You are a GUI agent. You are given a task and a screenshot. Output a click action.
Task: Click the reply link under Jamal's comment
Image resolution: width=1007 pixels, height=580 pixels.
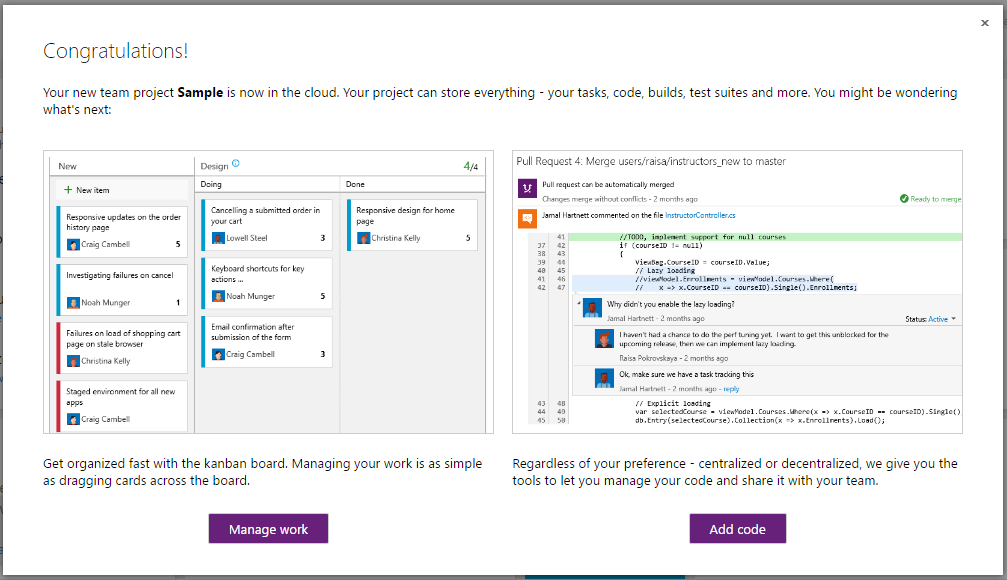pos(731,389)
